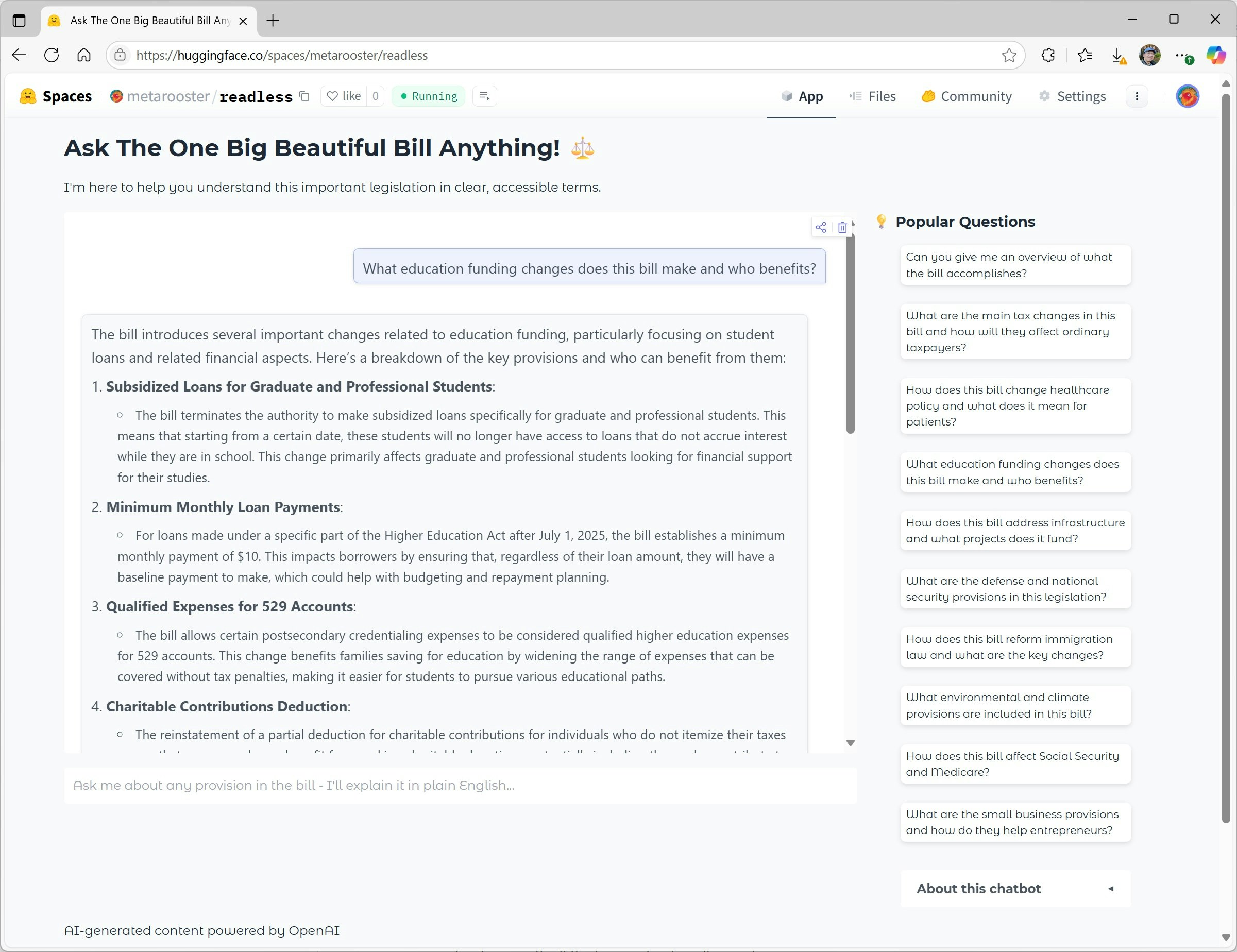Screen dimensions: 1237x952
Task: Open the logs icon beside Running
Action: point(484,96)
